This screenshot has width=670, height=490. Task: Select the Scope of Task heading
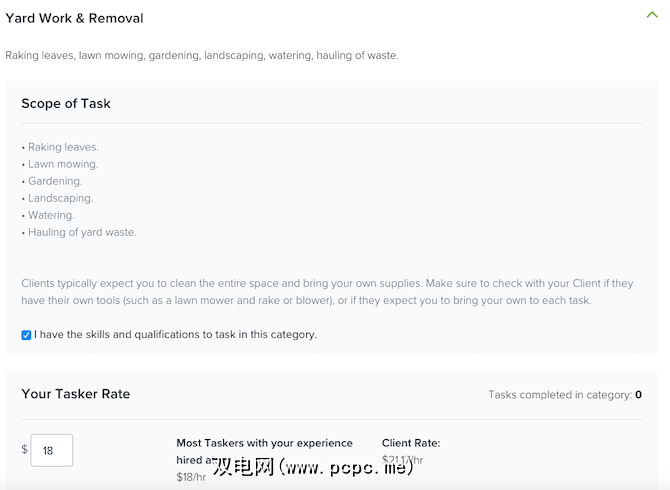pyautogui.click(x=66, y=104)
